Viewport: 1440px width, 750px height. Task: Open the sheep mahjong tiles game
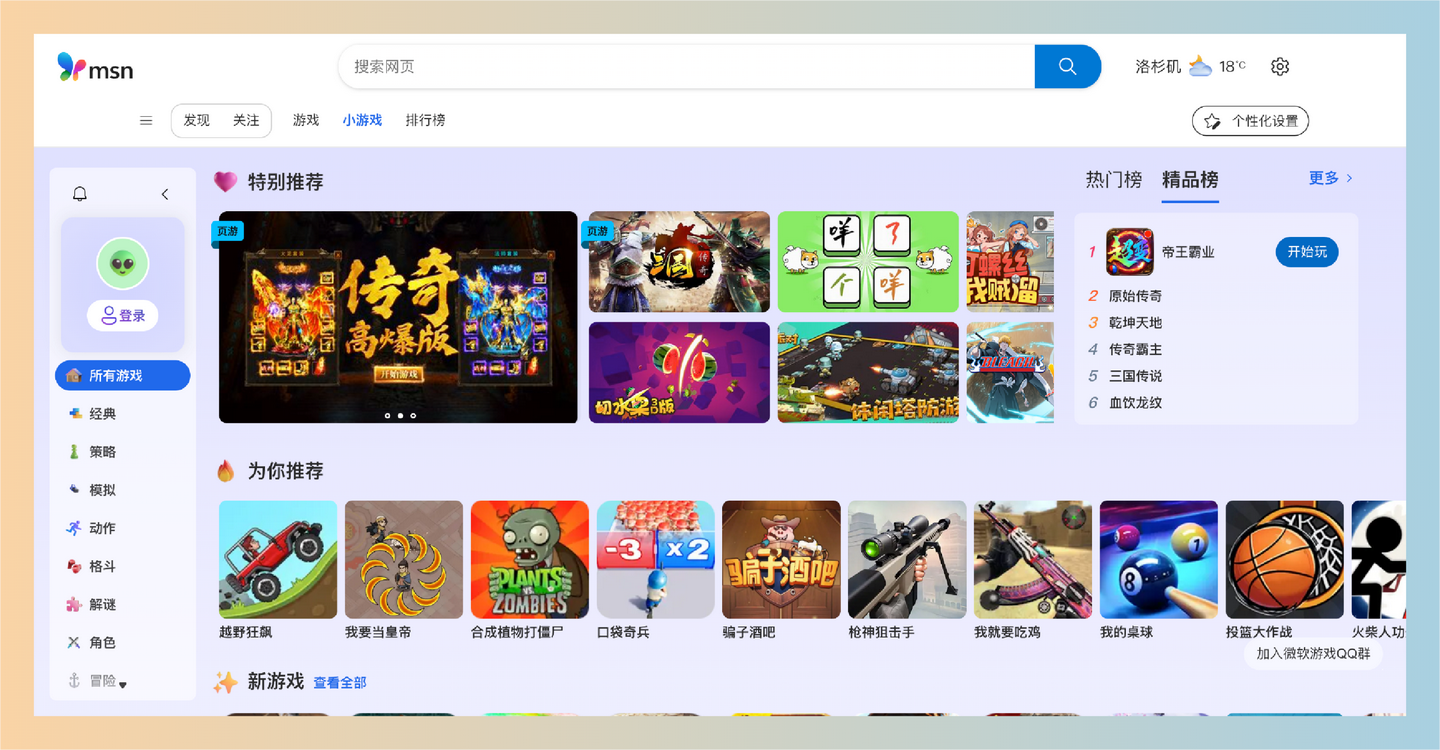click(x=868, y=262)
